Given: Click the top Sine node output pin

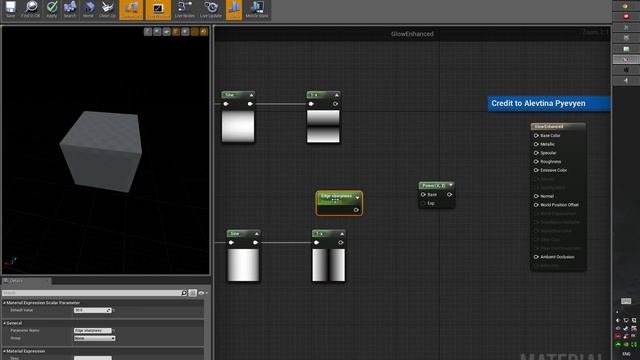Looking at the screenshot, I should (250, 104).
